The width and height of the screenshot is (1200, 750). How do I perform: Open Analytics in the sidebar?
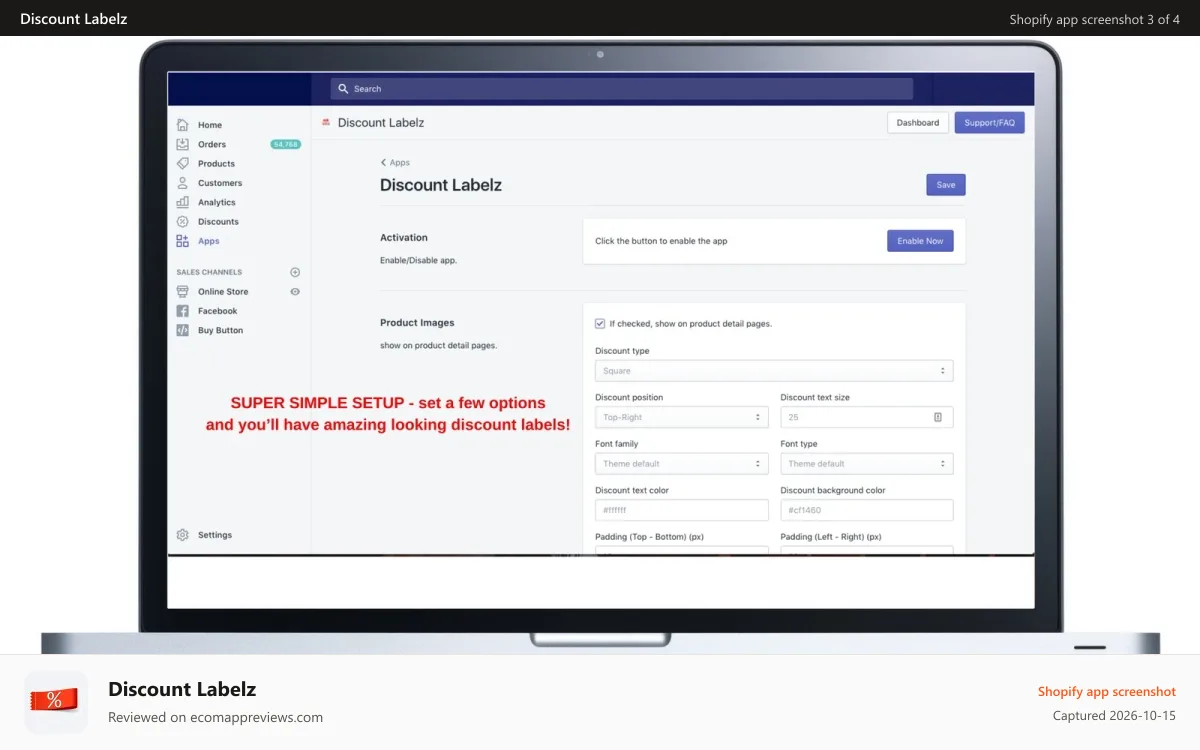[217, 202]
